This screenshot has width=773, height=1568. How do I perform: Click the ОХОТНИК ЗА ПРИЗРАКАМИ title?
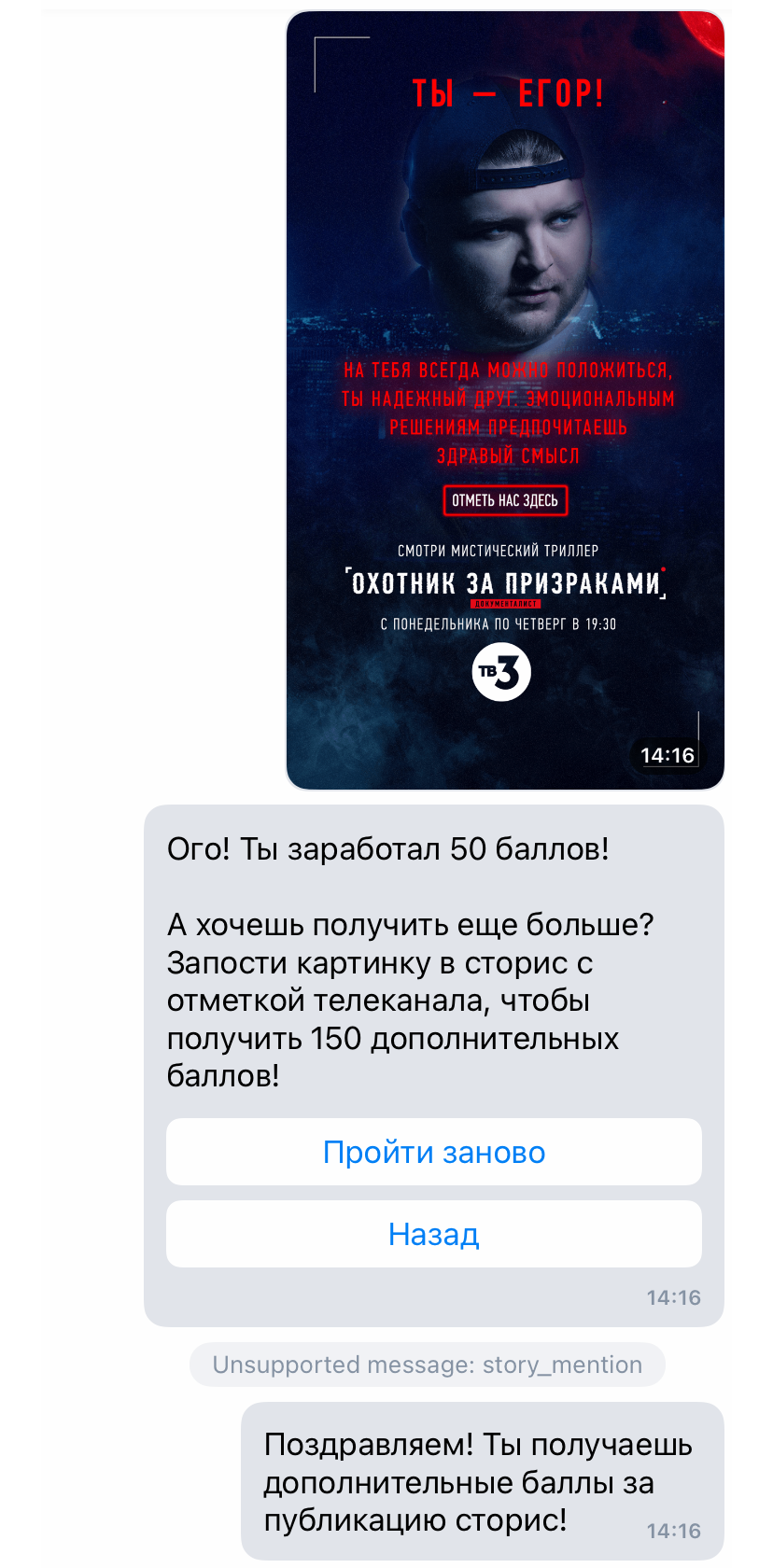[505, 583]
